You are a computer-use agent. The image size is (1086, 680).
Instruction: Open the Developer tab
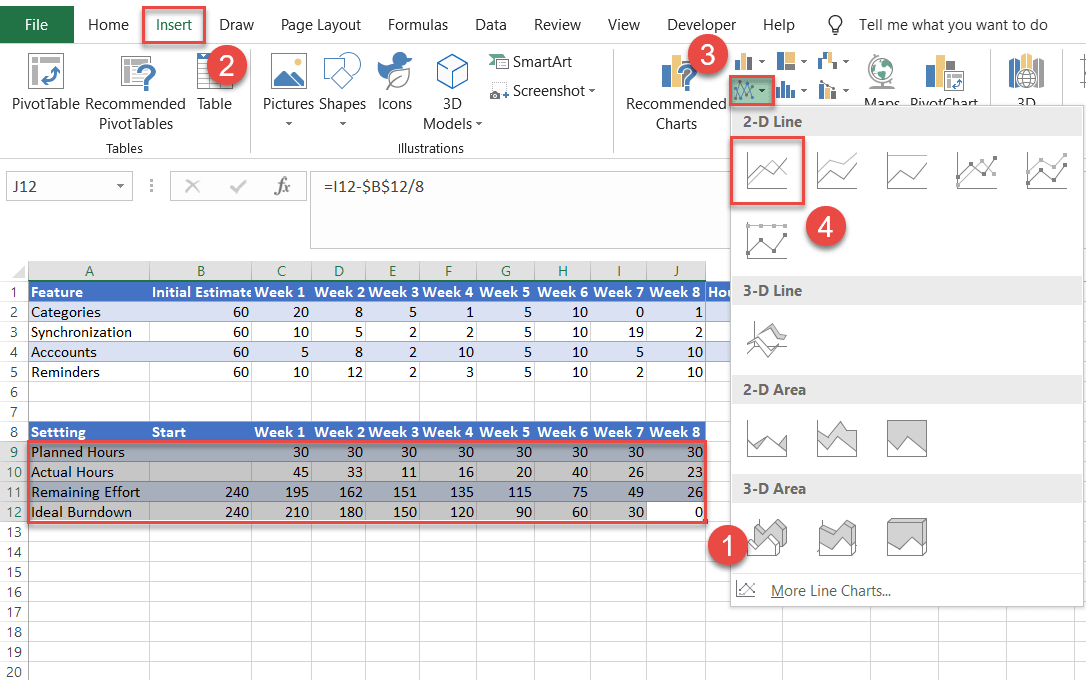[x=701, y=25]
